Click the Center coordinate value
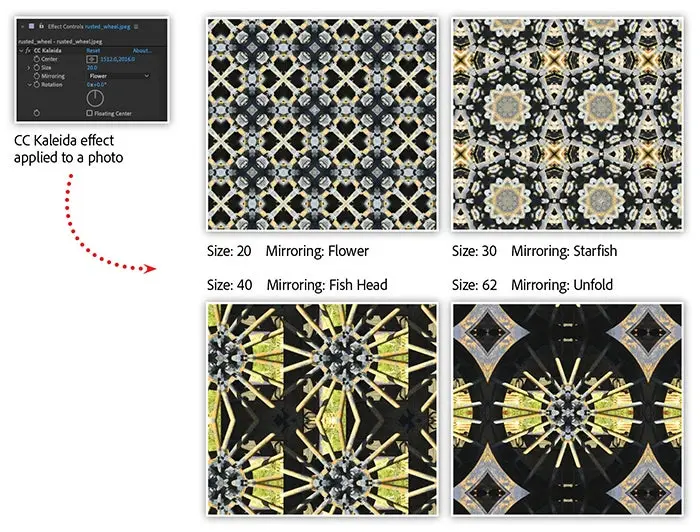Screen dimensions: 700x532 point(117,59)
